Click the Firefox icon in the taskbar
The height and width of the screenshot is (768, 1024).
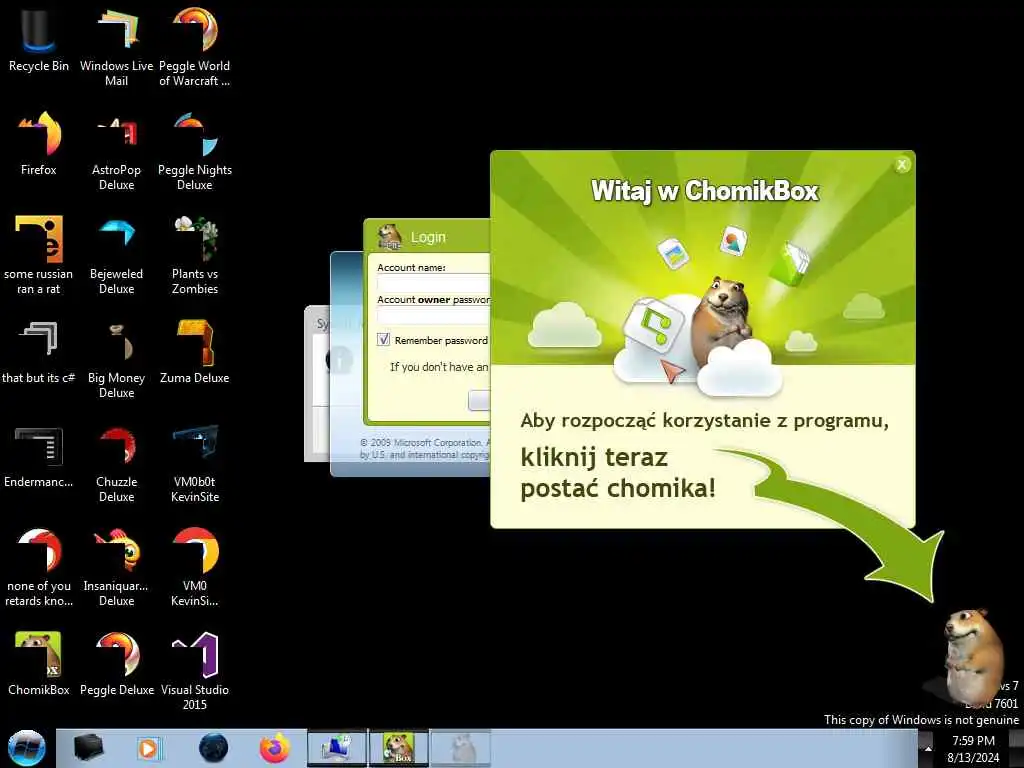coord(274,748)
